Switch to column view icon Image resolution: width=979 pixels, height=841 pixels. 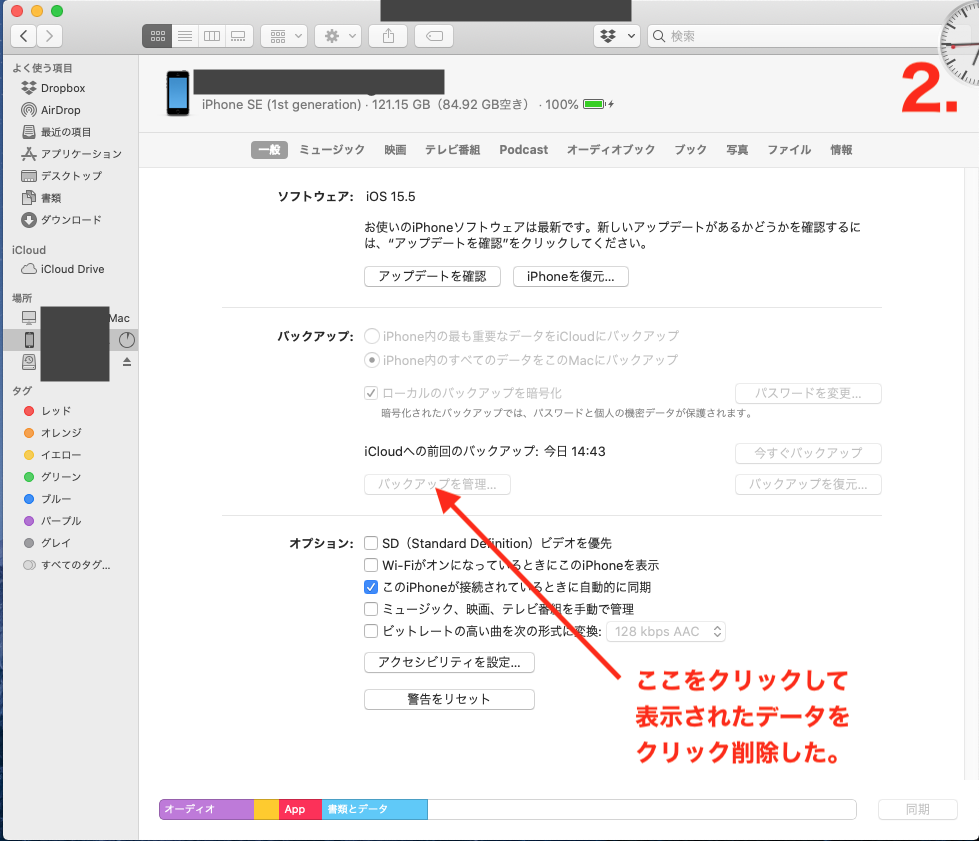(211, 36)
